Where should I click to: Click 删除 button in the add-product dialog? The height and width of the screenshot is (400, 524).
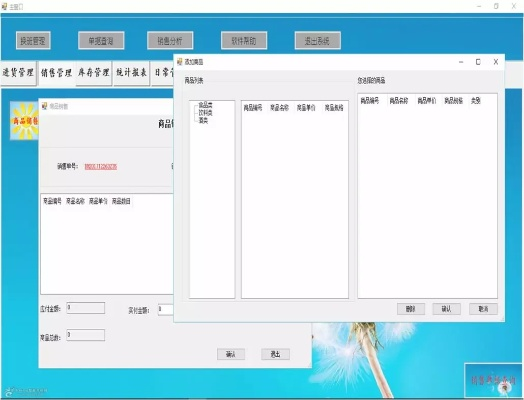(x=411, y=309)
